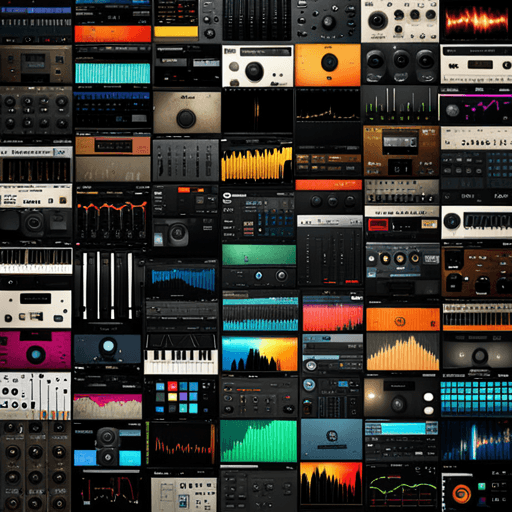The image size is (512, 512).
Task: Click the four white vertical faders panel
Action: click(x=107, y=286)
